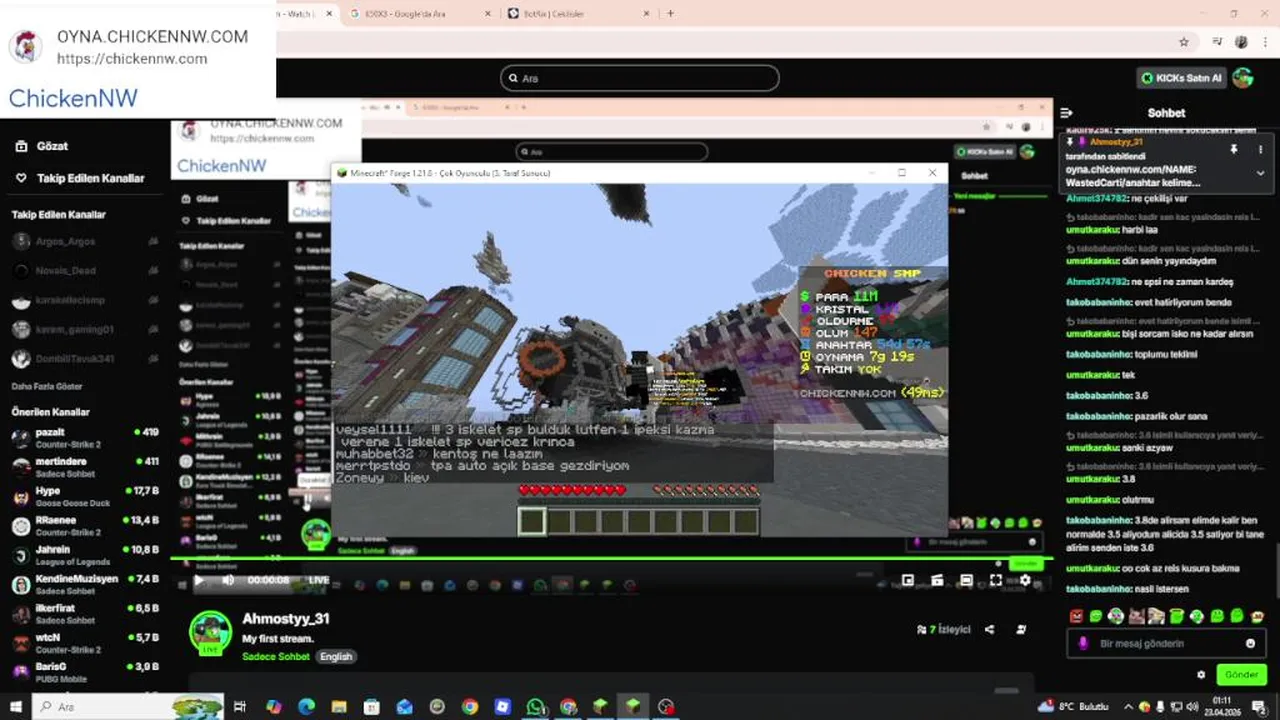Mute the stream volume icon
The height and width of the screenshot is (720, 1280).
pyautogui.click(x=228, y=580)
